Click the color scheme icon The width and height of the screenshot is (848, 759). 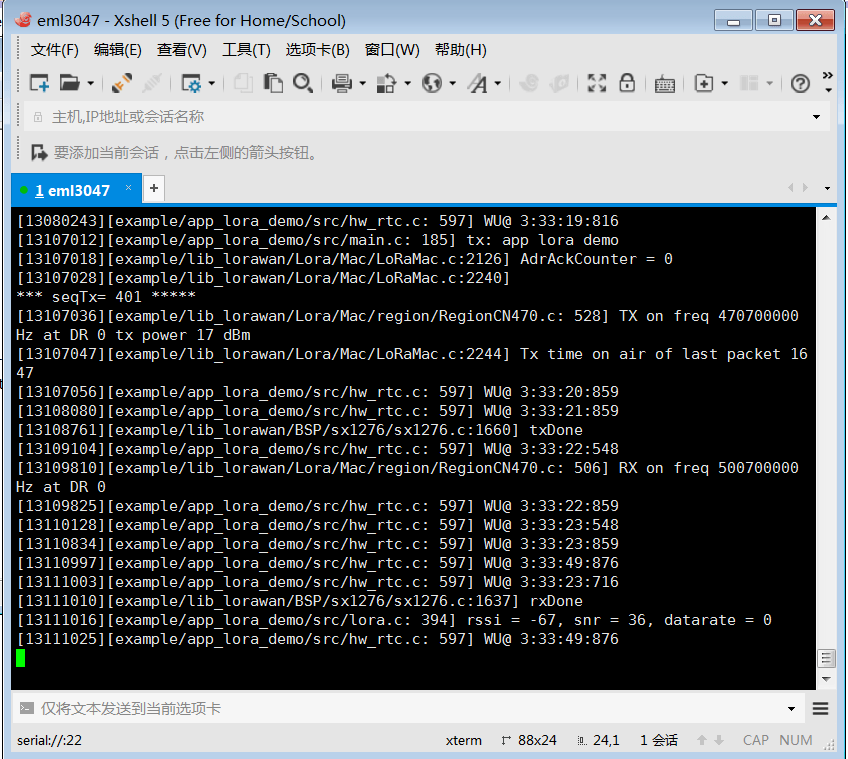click(387, 83)
